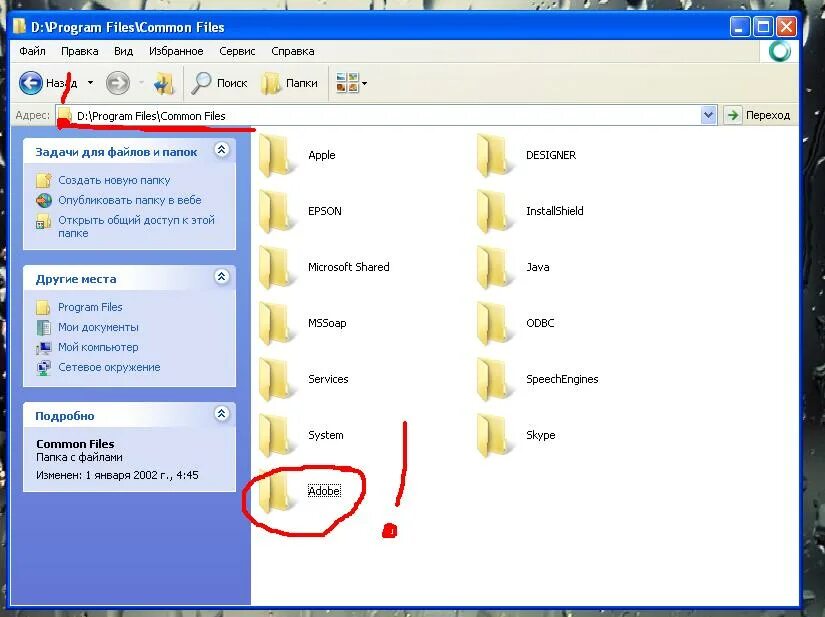Click the window title bar folder icon
825x617 pixels.
[19, 26]
